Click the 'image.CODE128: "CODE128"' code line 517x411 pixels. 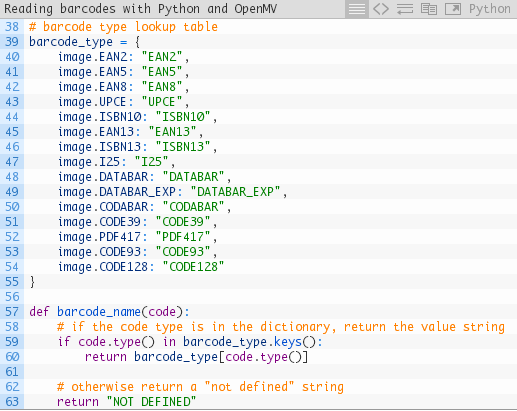(x=141, y=267)
